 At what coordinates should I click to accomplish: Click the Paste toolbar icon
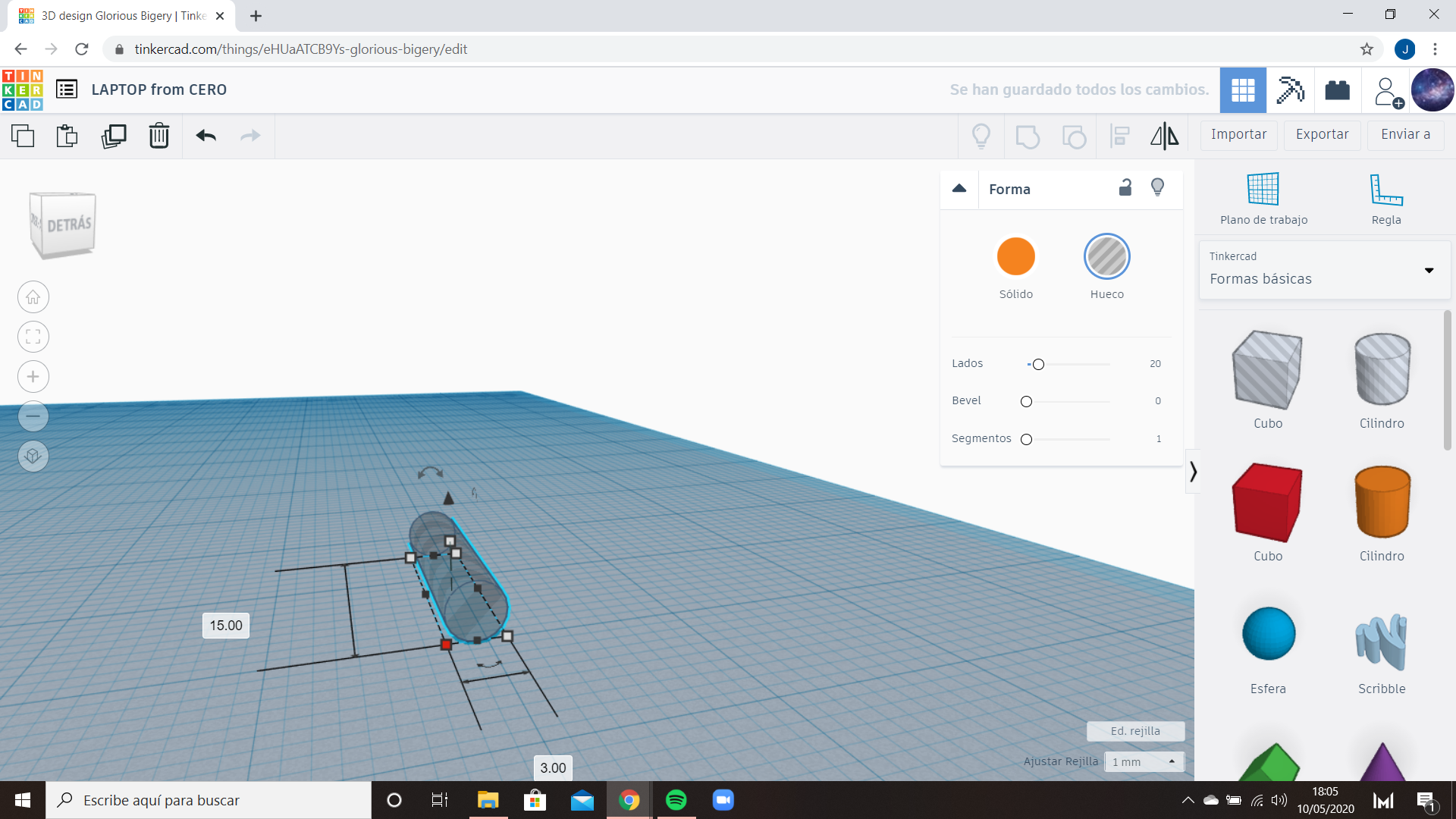67,136
